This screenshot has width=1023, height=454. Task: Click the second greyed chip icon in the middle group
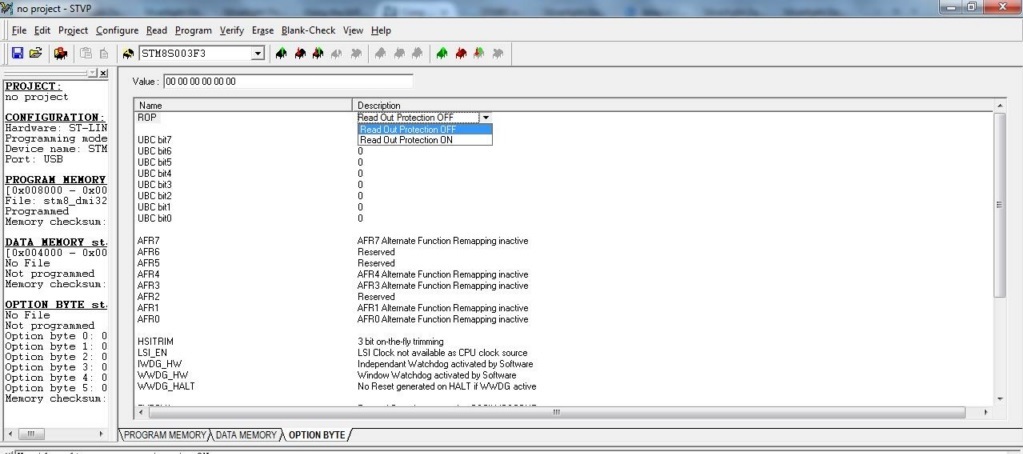[399, 53]
